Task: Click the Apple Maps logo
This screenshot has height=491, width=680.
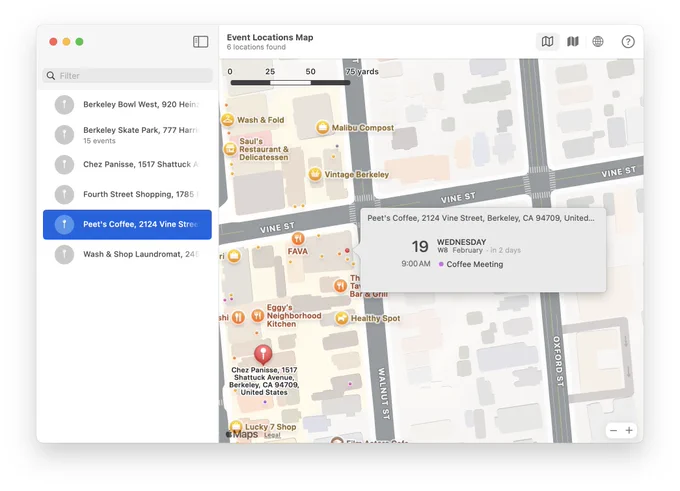Action: (242, 434)
